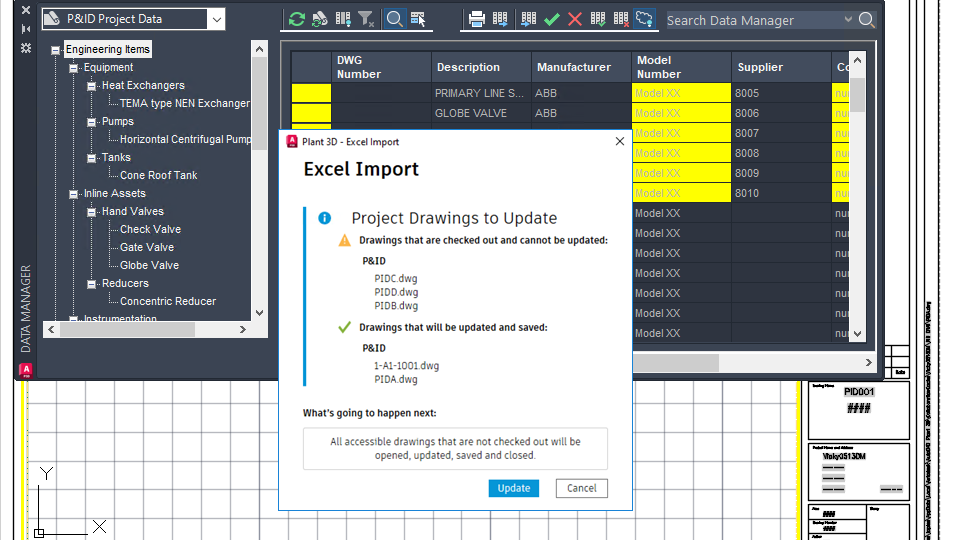Click the Model Number column header
This screenshot has width=960, height=540.
pos(681,67)
